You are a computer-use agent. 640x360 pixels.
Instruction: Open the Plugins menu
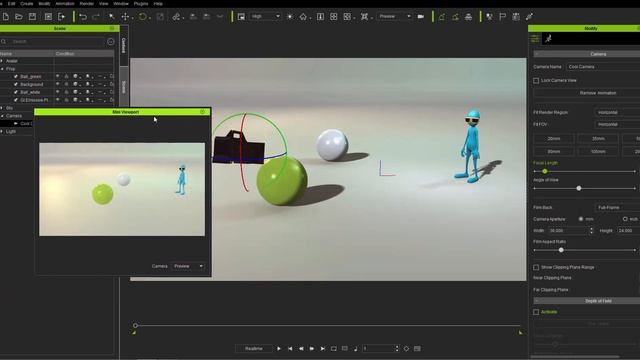pyautogui.click(x=141, y=4)
